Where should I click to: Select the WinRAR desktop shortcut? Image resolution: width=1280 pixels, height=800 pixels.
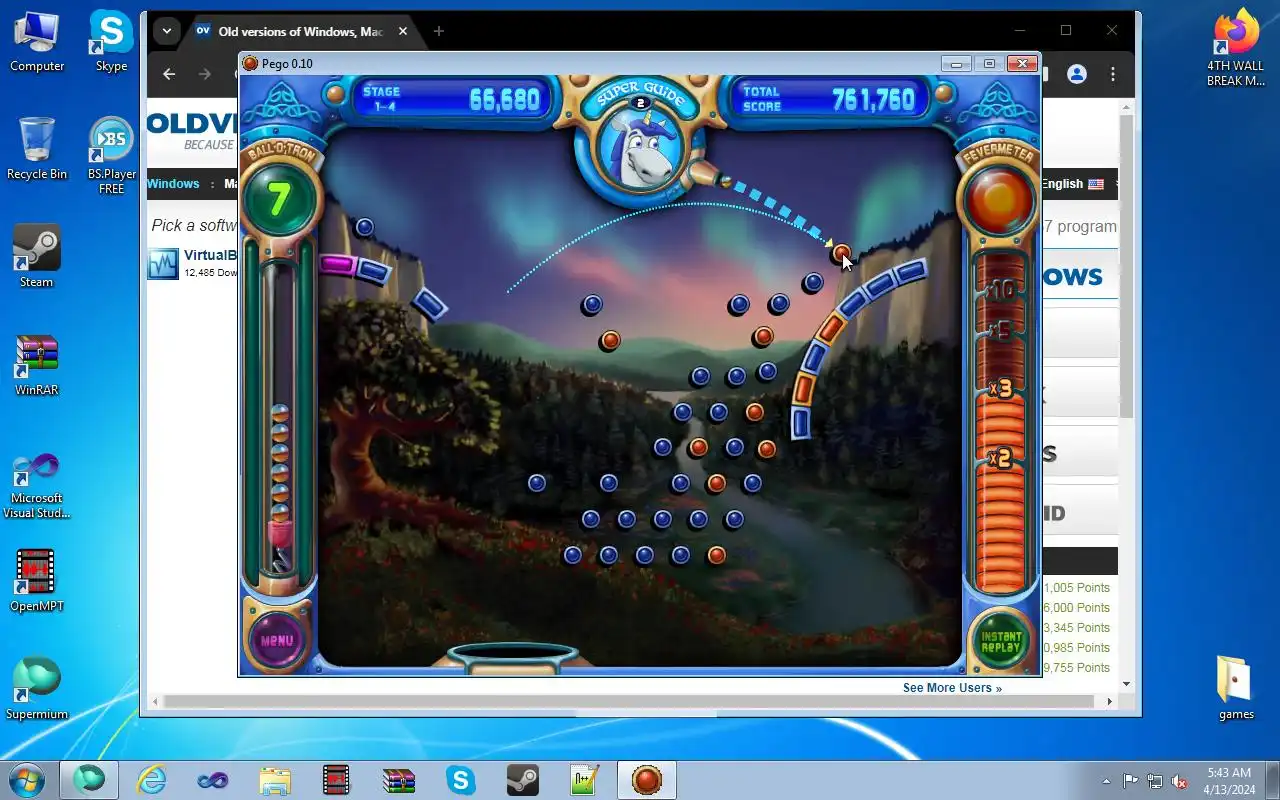point(37,365)
